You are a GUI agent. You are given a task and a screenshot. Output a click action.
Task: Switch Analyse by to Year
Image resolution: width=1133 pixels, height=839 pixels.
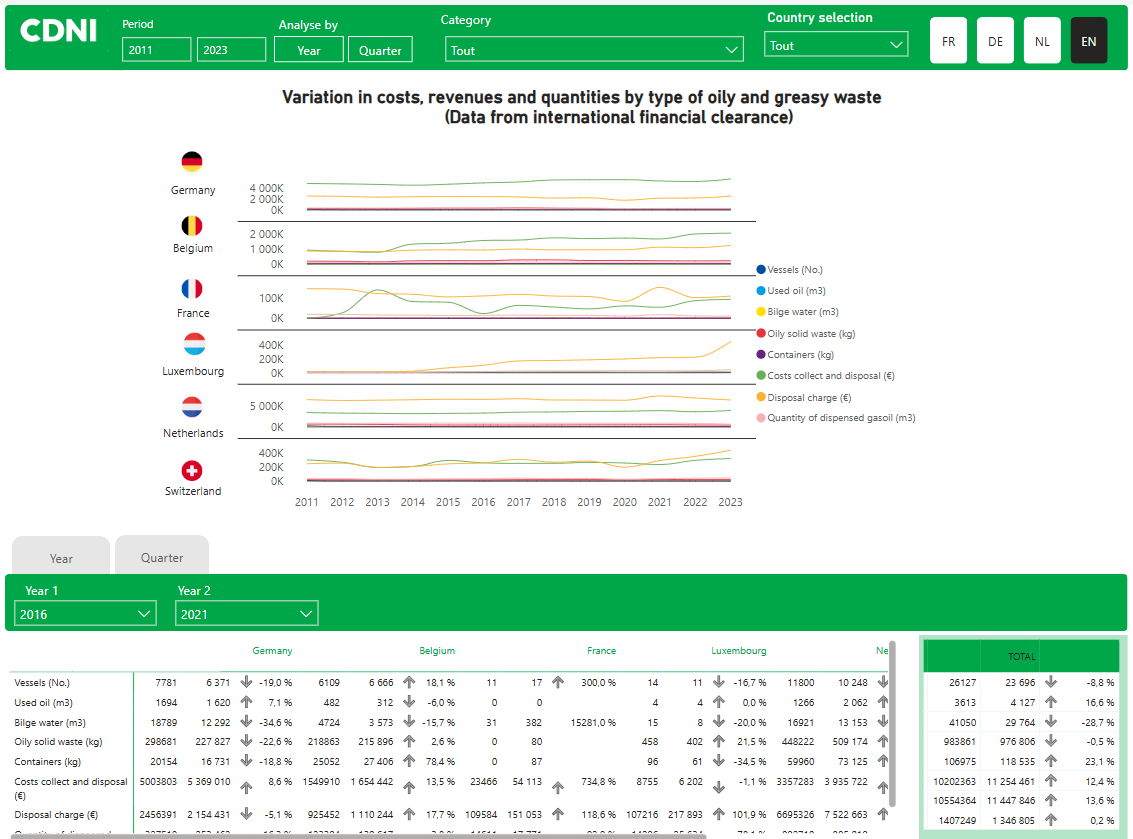click(309, 50)
